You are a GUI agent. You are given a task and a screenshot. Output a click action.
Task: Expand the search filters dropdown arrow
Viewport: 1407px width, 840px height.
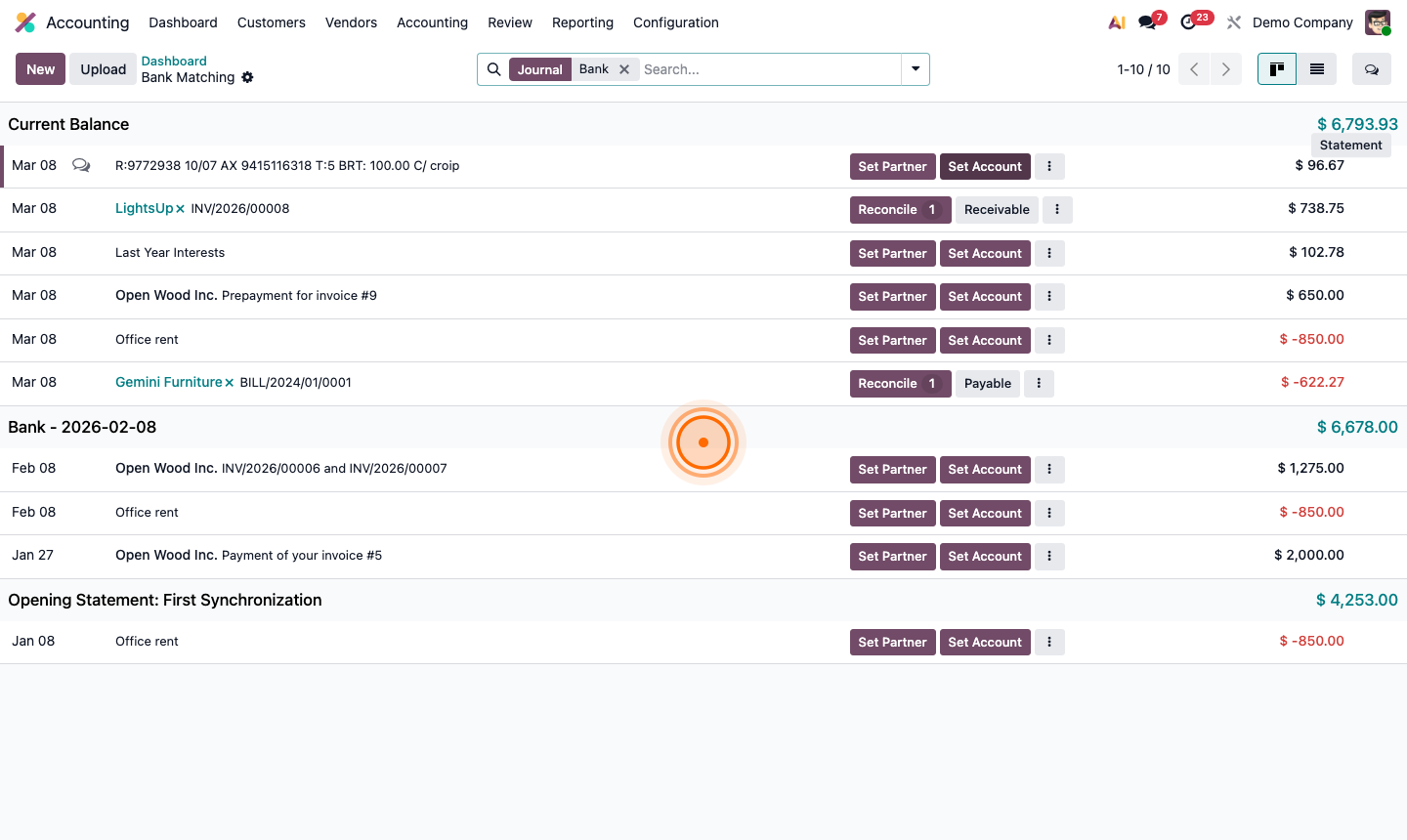tap(915, 68)
